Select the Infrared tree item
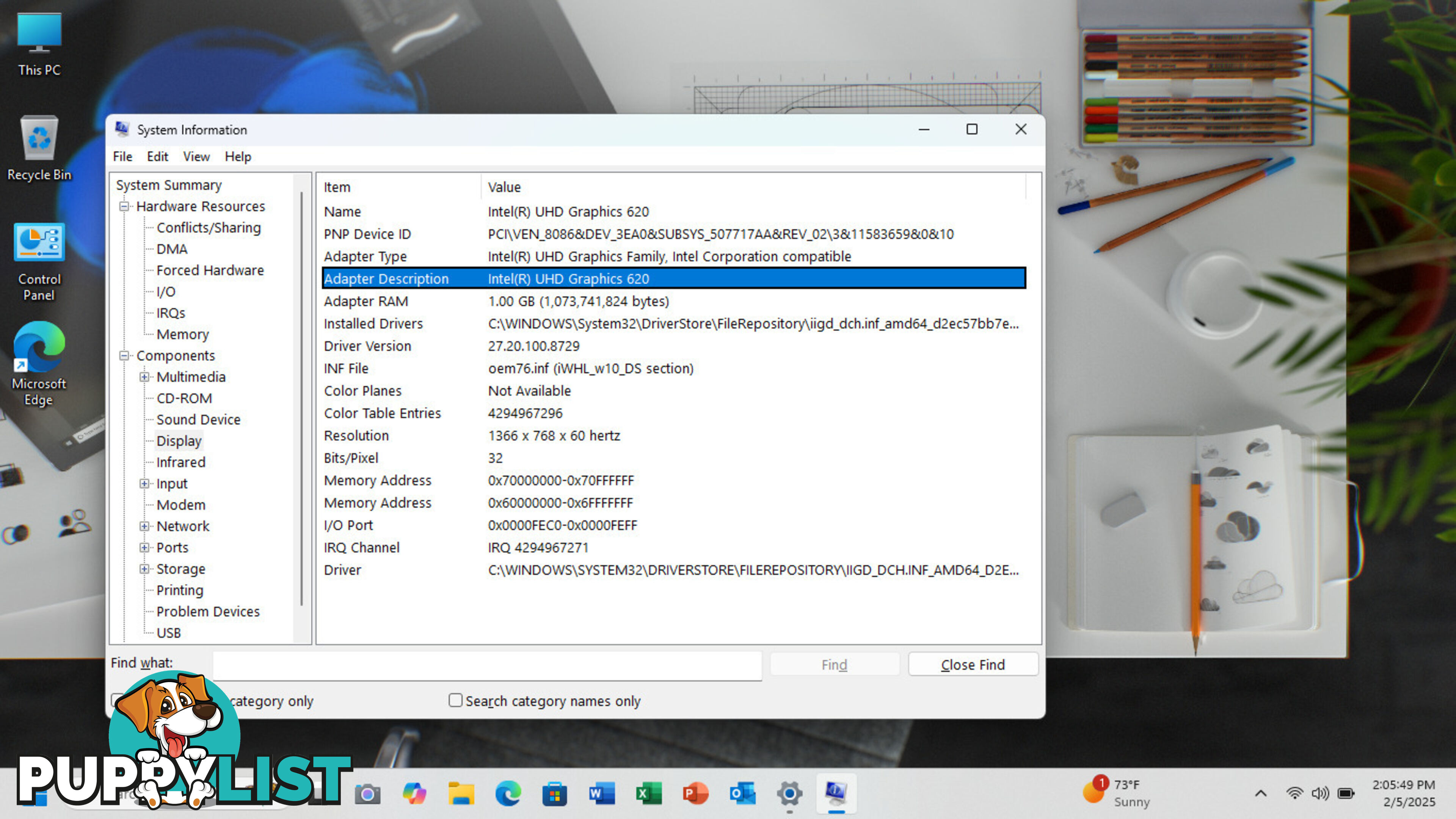The width and height of the screenshot is (1456, 819). tap(181, 463)
